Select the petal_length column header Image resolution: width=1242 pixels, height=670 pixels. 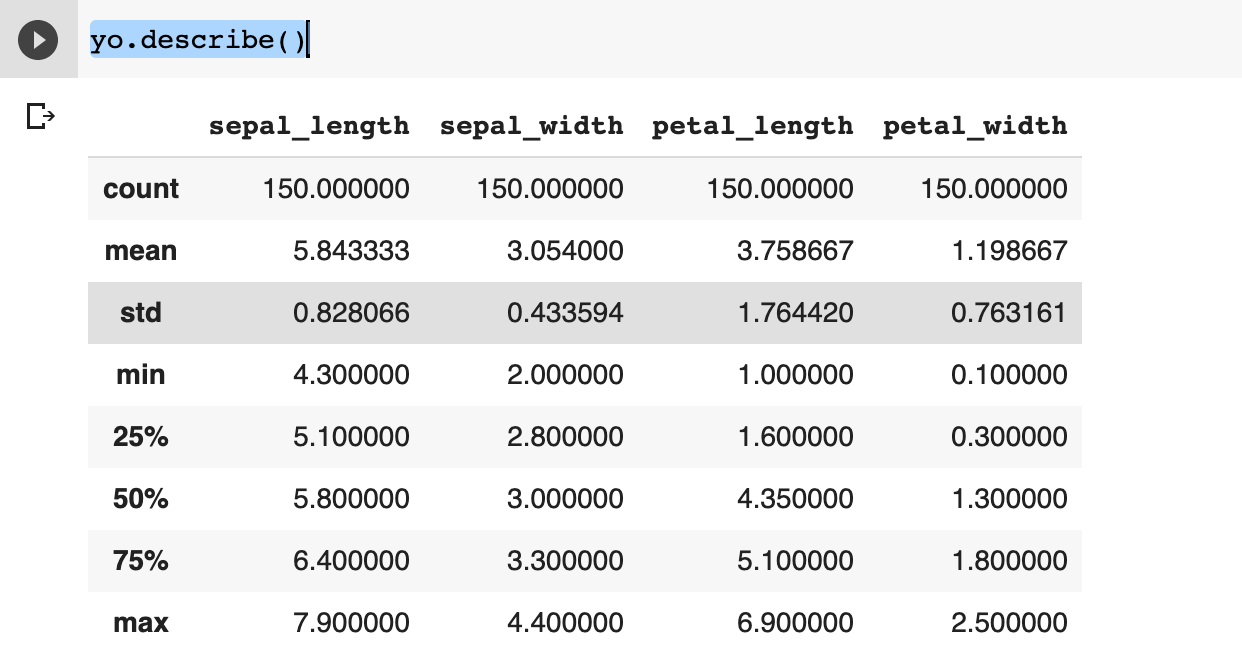(753, 126)
